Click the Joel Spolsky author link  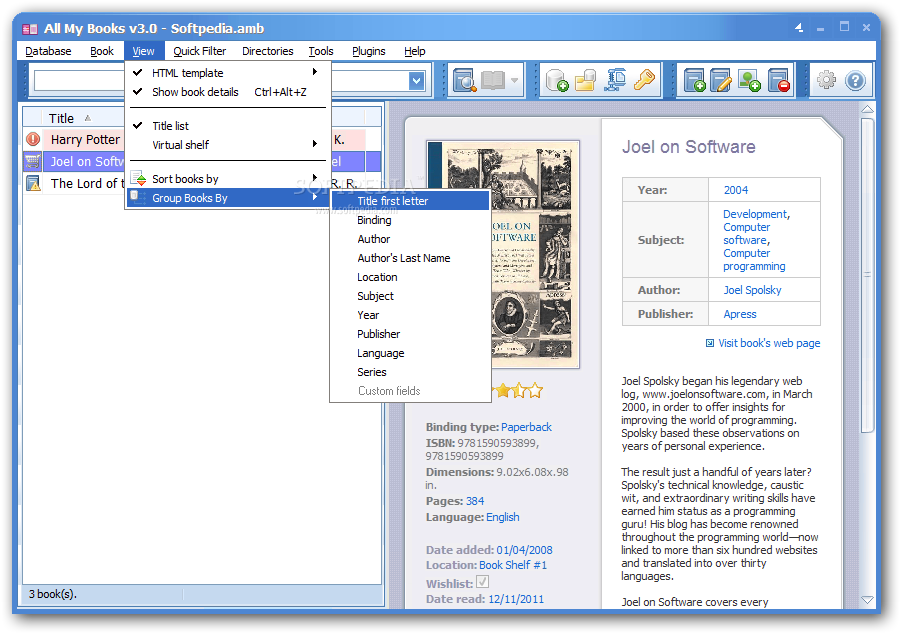coord(752,290)
